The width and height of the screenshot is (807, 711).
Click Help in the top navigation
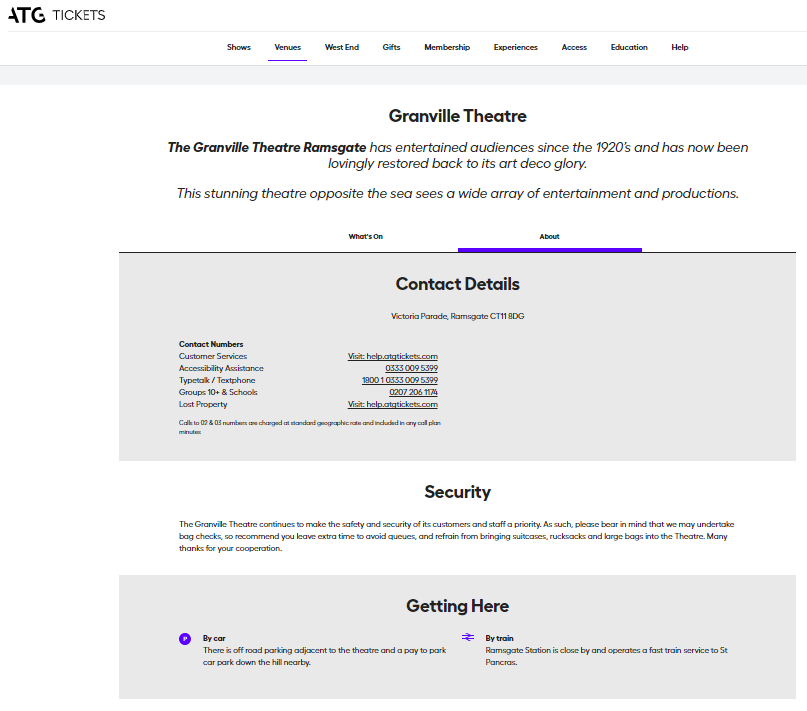click(679, 47)
